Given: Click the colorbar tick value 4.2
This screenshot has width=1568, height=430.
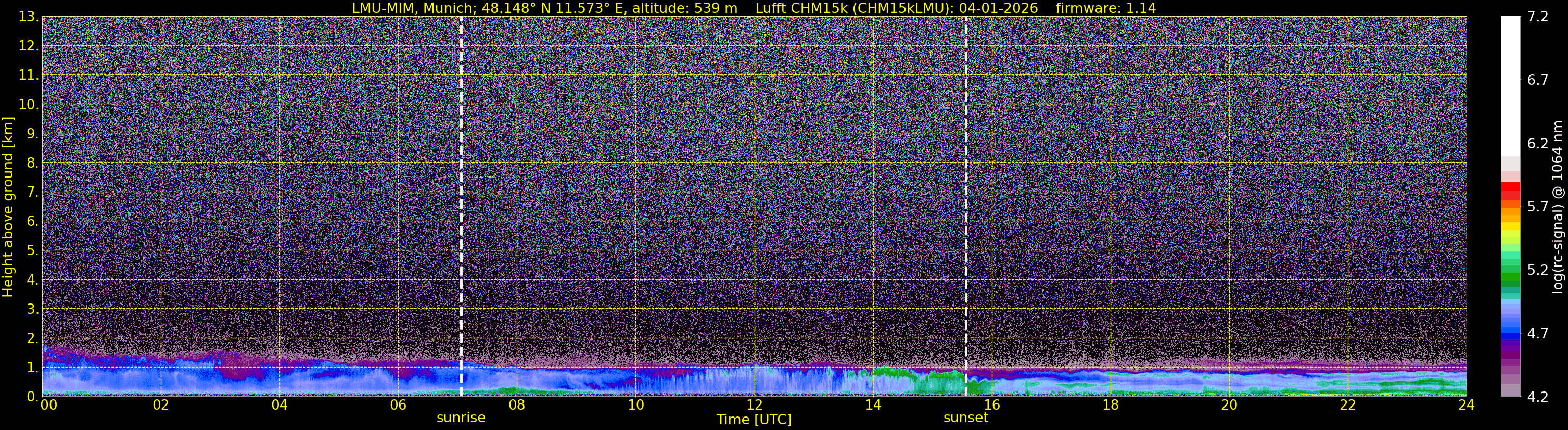Looking at the screenshot, I should click(1538, 397).
